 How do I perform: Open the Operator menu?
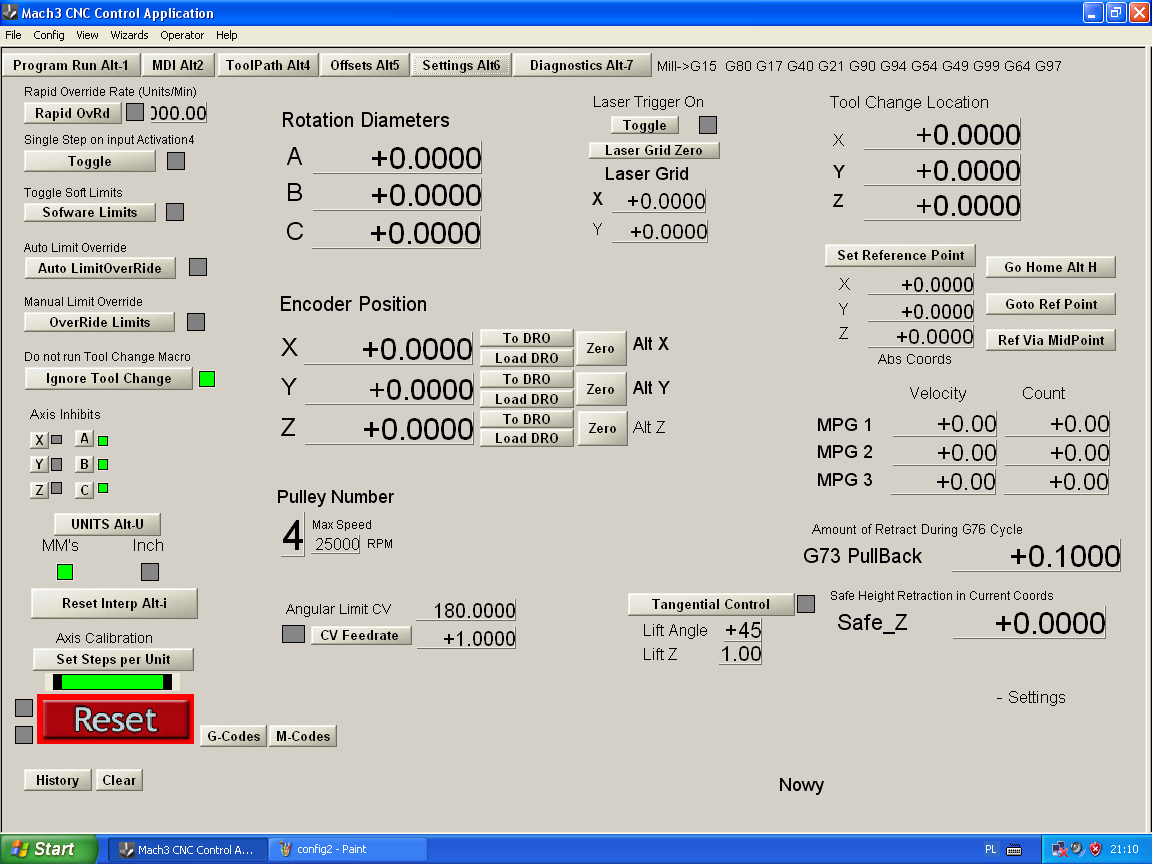pyautogui.click(x=182, y=35)
